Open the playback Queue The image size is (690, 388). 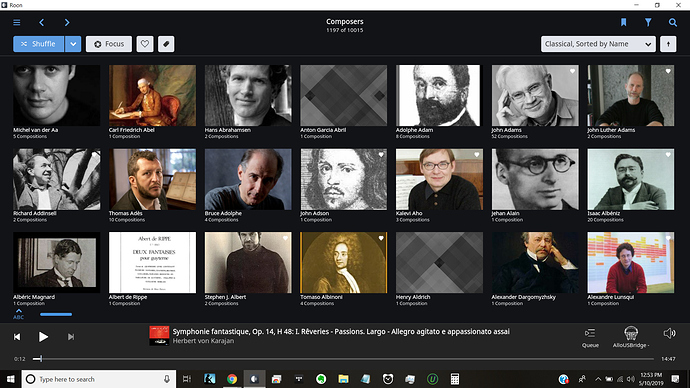point(590,337)
